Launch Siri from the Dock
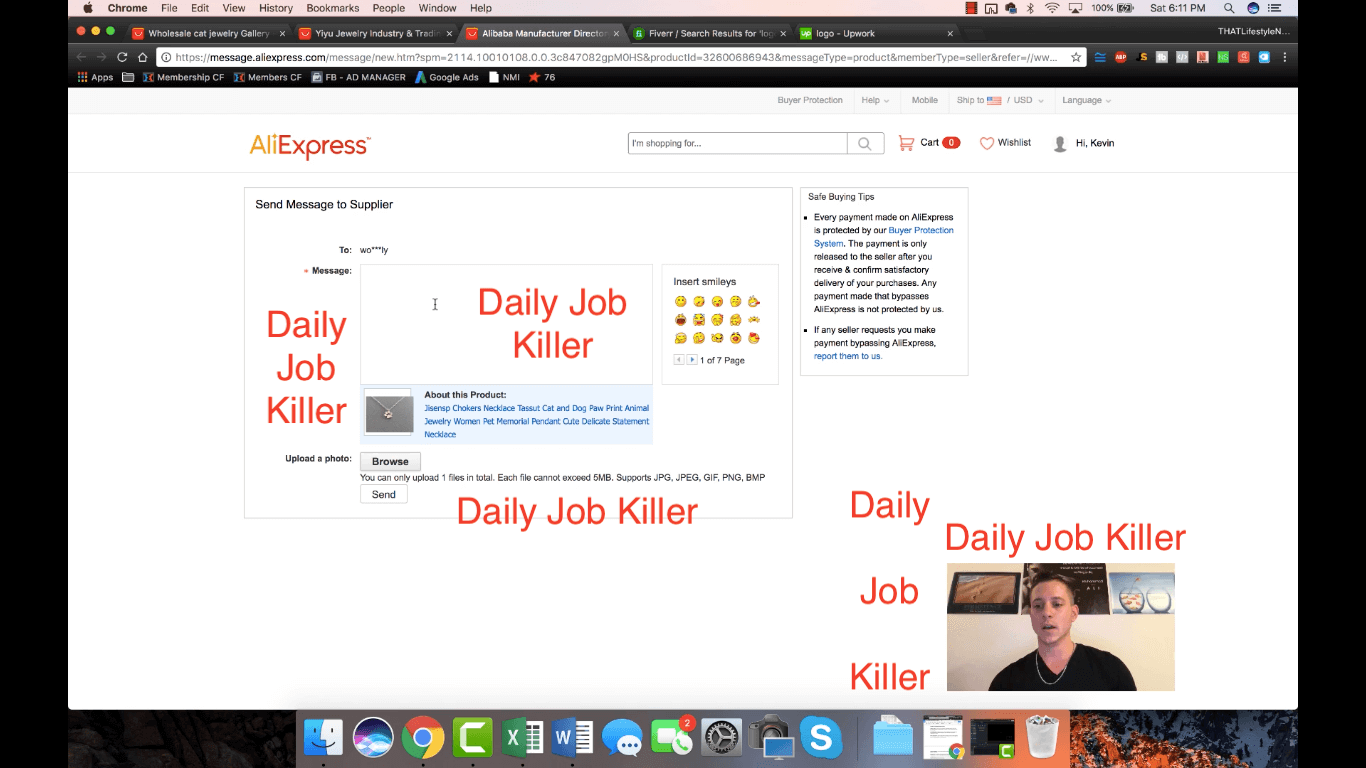 373,739
